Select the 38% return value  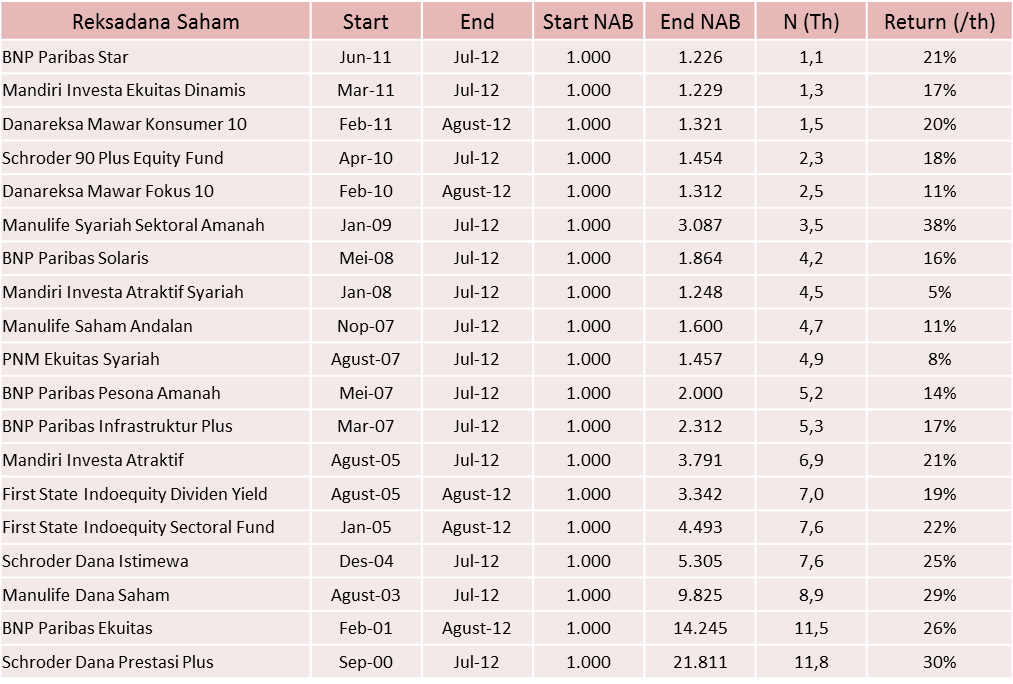point(939,225)
